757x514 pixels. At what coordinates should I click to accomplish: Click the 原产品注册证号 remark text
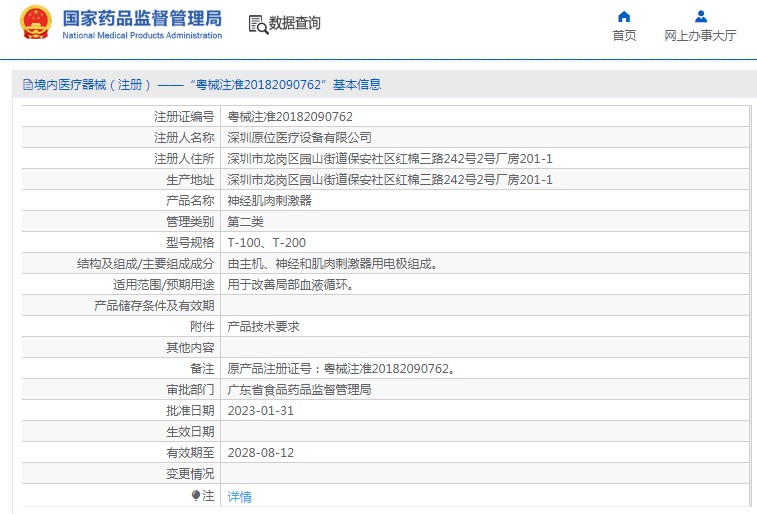[x=341, y=369]
